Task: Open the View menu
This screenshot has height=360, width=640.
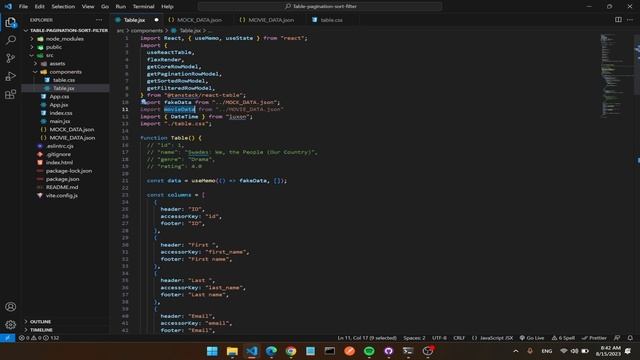Action: point(88,7)
